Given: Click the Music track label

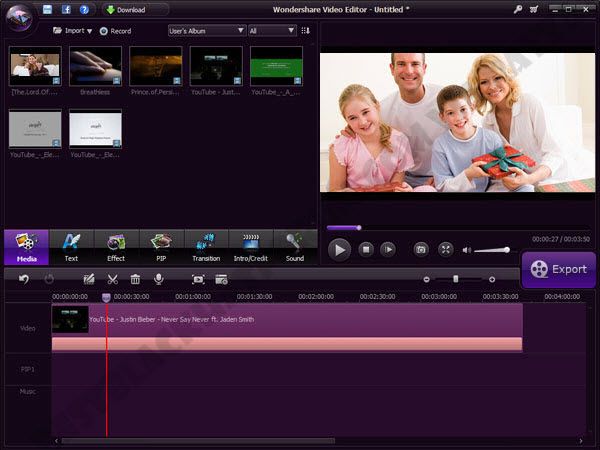Looking at the screenshot, I should (x=28, y=391).
